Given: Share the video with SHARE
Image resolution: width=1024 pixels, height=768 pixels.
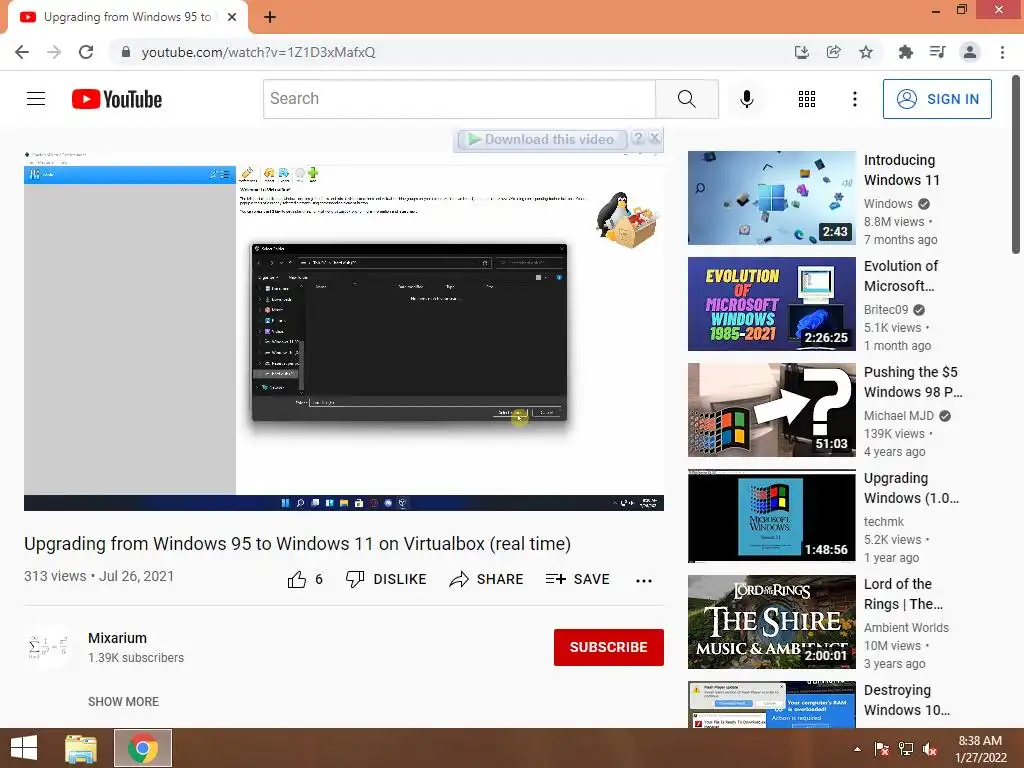Looking at the screenshot, I should click(487, 579).
